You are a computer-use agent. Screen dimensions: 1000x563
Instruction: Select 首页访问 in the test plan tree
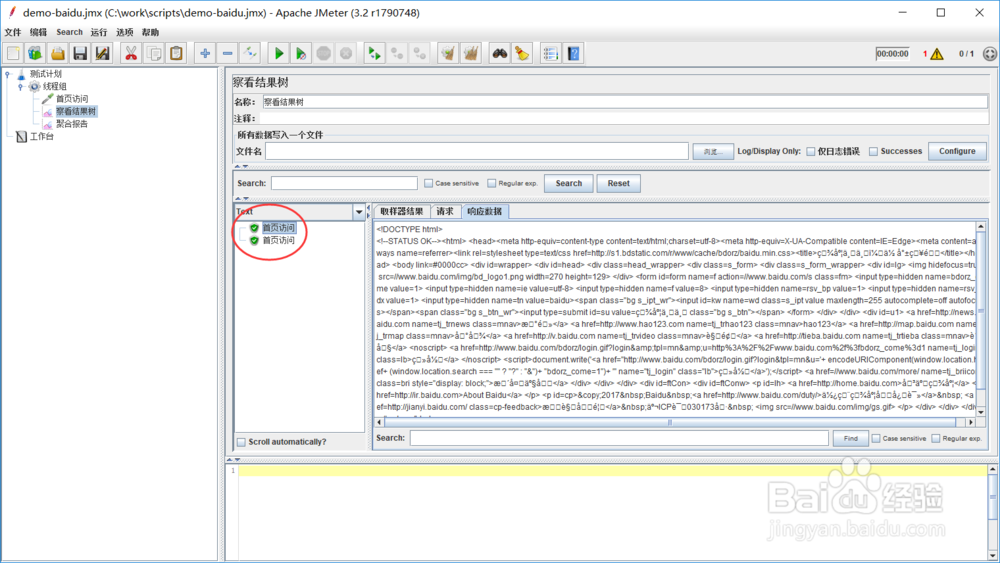pos(72,99)
